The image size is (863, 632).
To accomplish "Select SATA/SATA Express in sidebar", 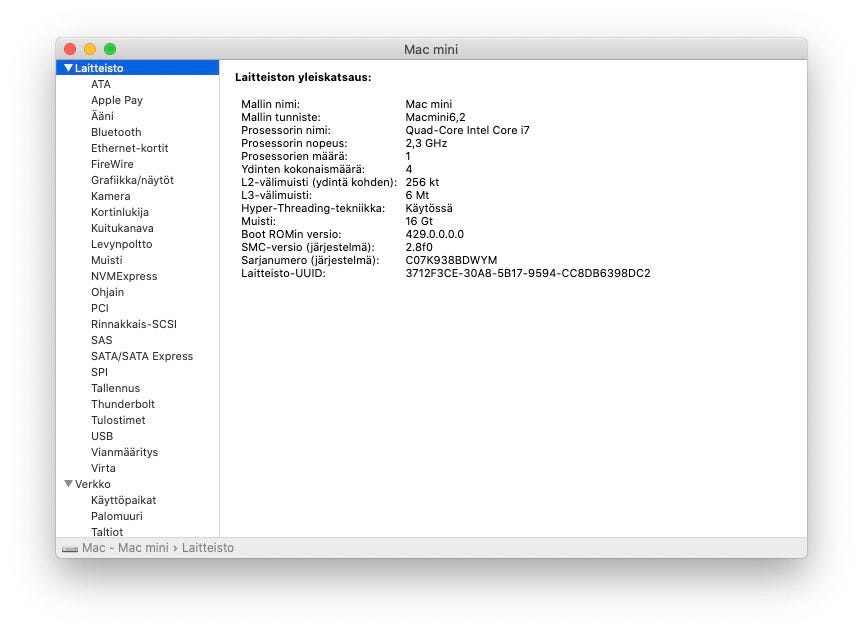I will (x=142, y=356).
